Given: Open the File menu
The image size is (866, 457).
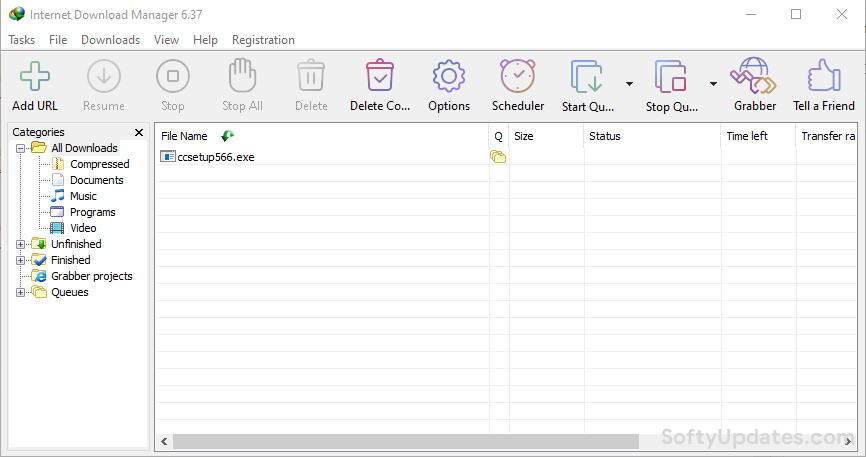Looking at the screenshot, I should [58, 40].
